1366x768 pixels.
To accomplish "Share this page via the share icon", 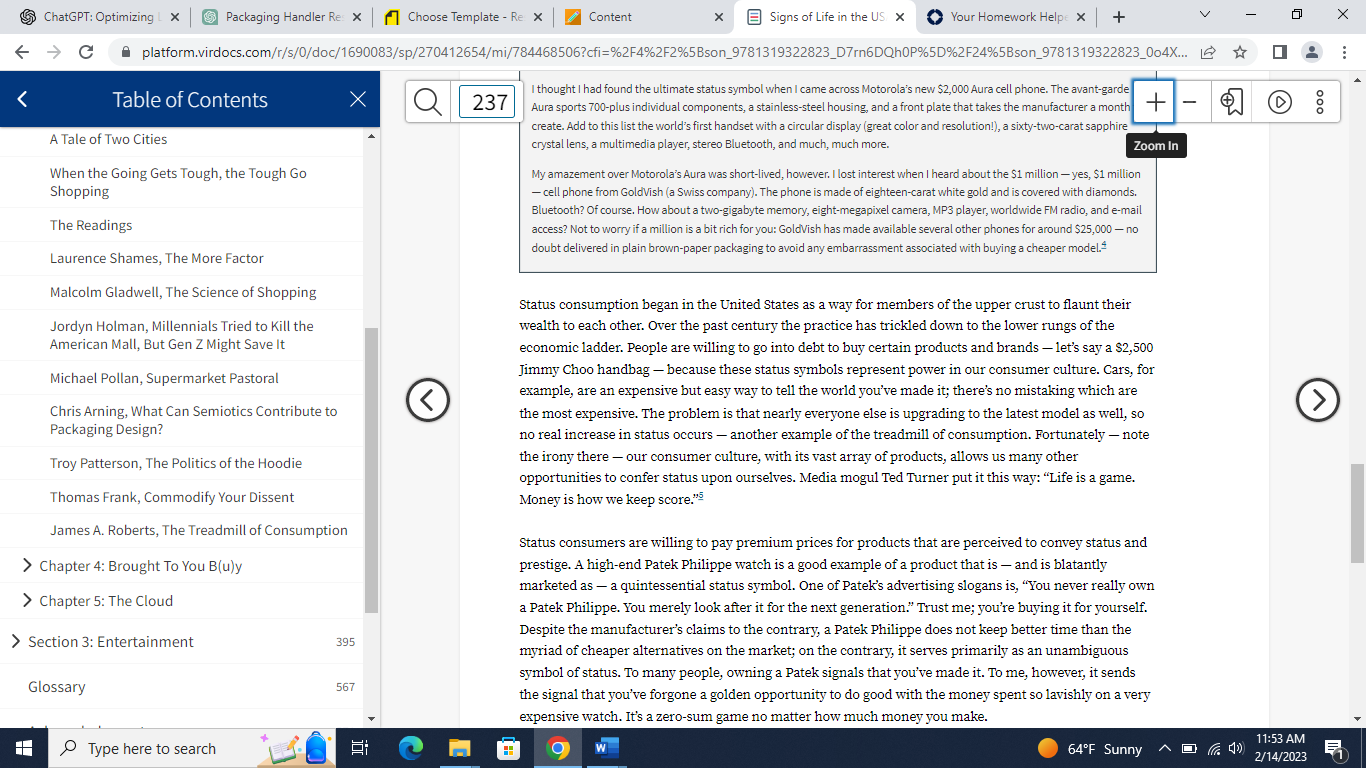I will [1208, 52].
